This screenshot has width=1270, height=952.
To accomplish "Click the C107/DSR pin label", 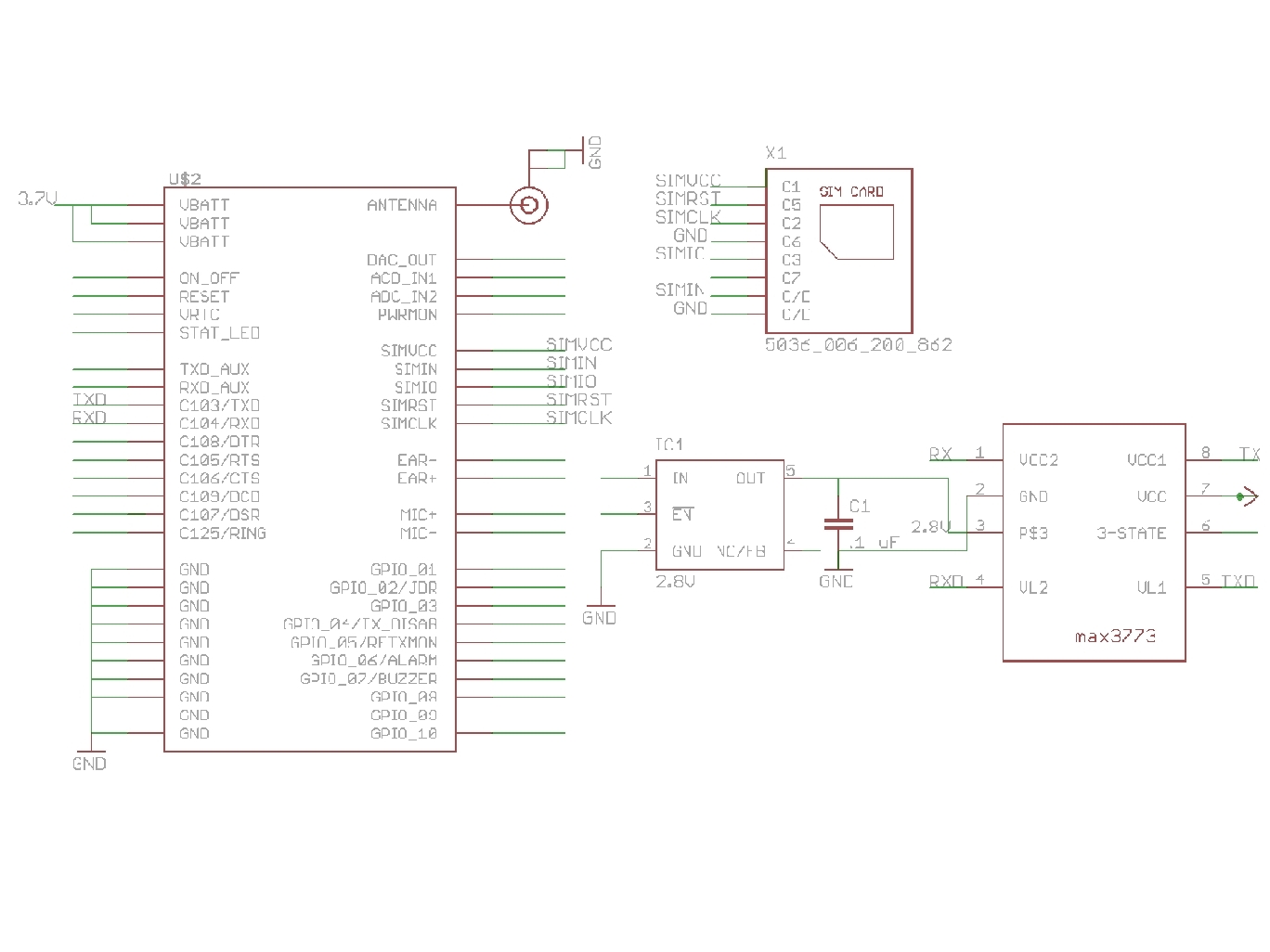I will click(220, 515).
